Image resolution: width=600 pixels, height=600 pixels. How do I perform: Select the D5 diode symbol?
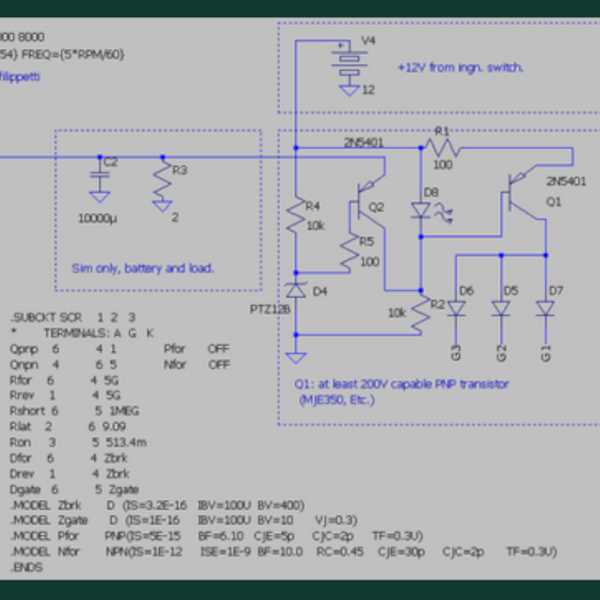coord(501,309)
